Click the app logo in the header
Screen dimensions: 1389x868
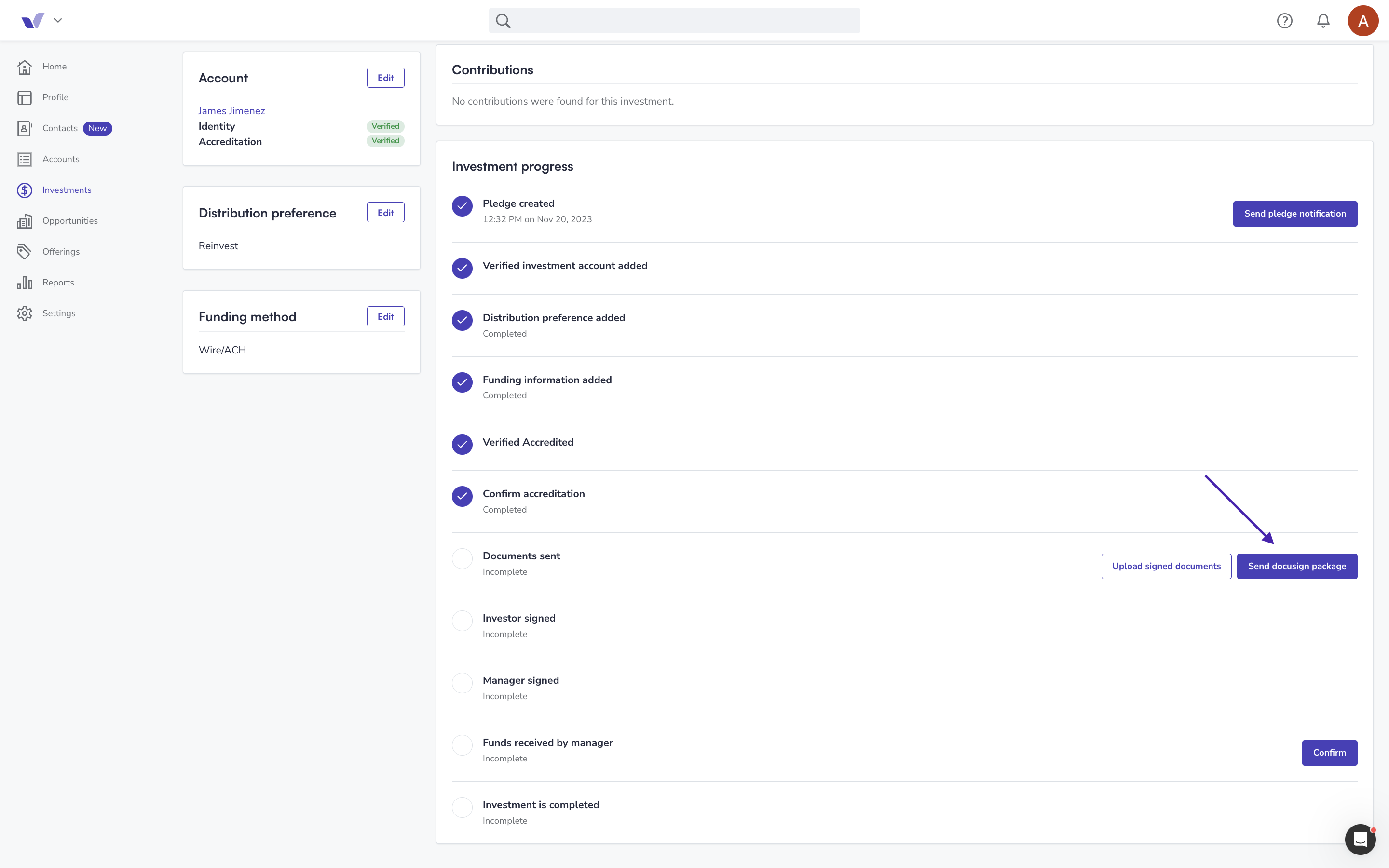coord(33,21)
